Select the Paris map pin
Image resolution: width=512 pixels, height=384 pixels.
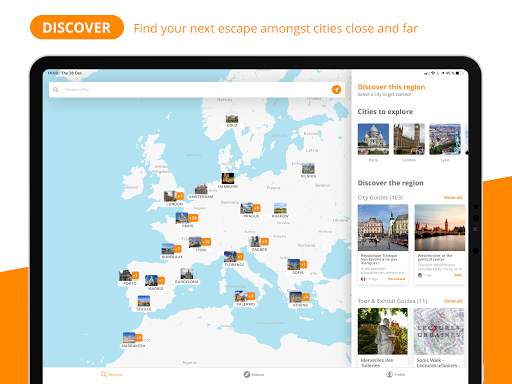coord(187,220)
